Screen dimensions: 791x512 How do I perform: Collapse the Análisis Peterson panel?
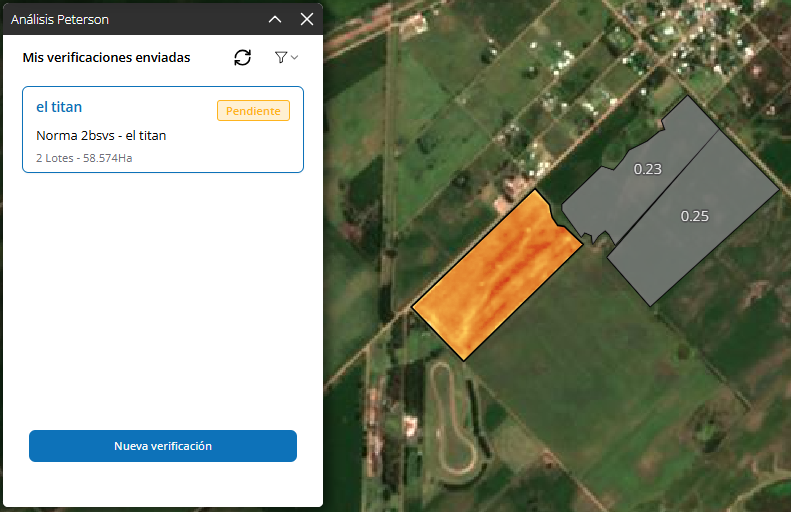click(275, 19)
